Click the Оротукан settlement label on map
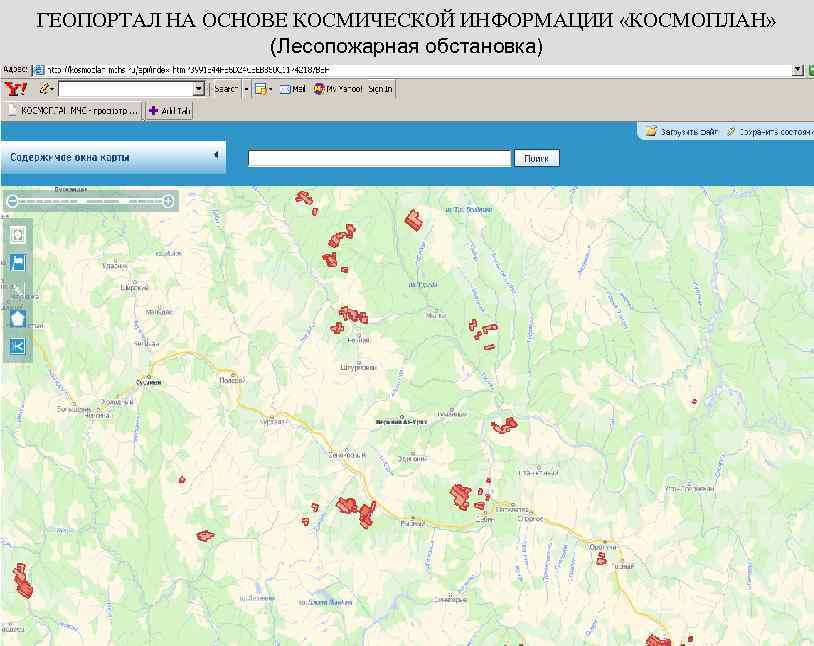The height and width of the screenshot is (646, 814). (603, 547)
